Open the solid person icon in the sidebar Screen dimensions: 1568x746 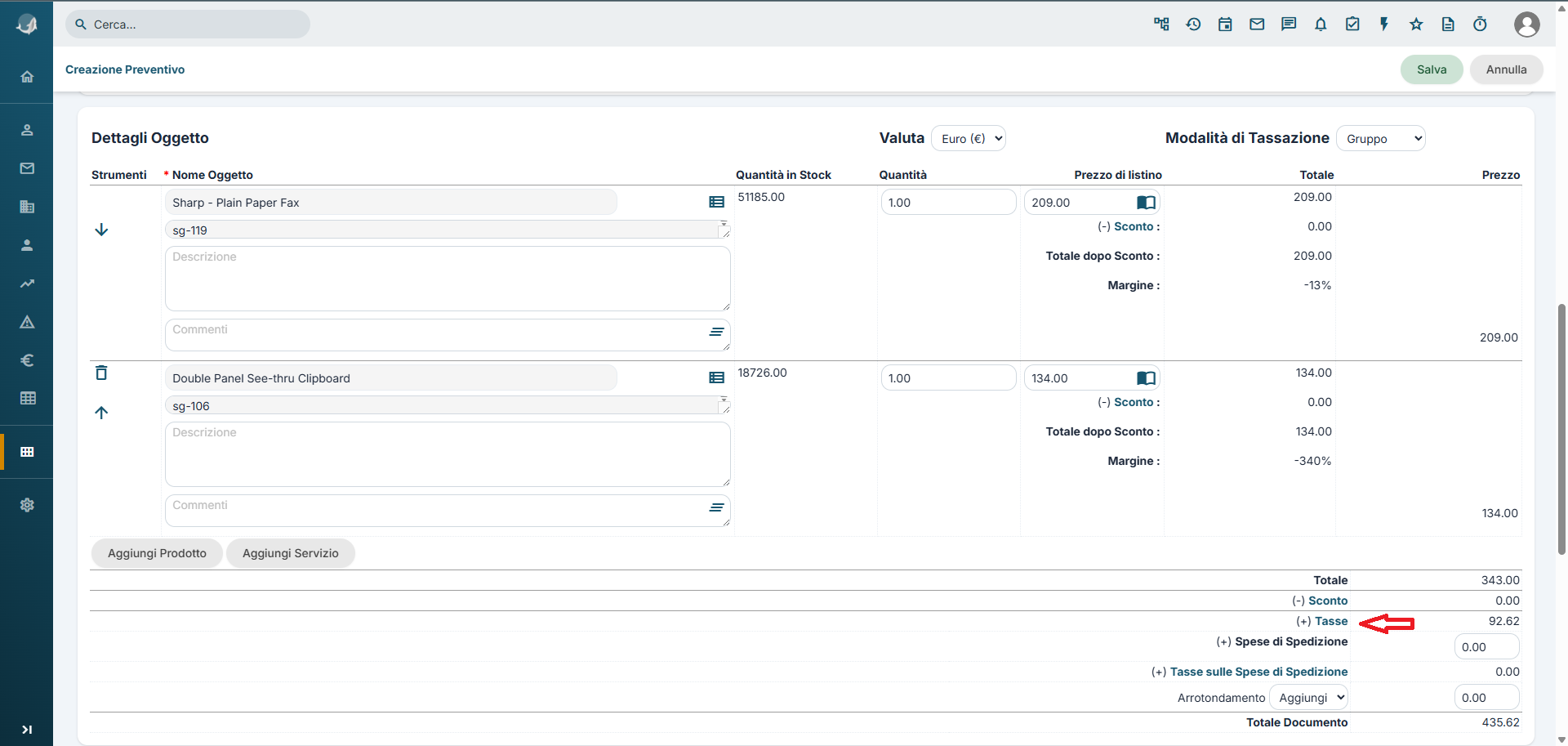click(x=27, y=245)
